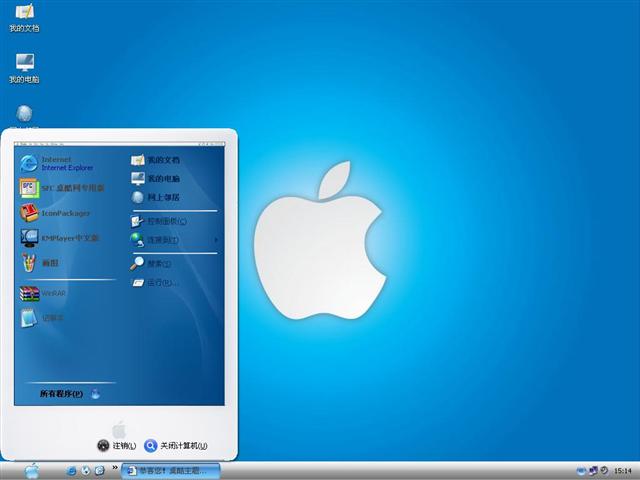Expand 所有程序(P) all programs list
The width and height of the screenshot is (640, 480).
click(x=69, y=393)
